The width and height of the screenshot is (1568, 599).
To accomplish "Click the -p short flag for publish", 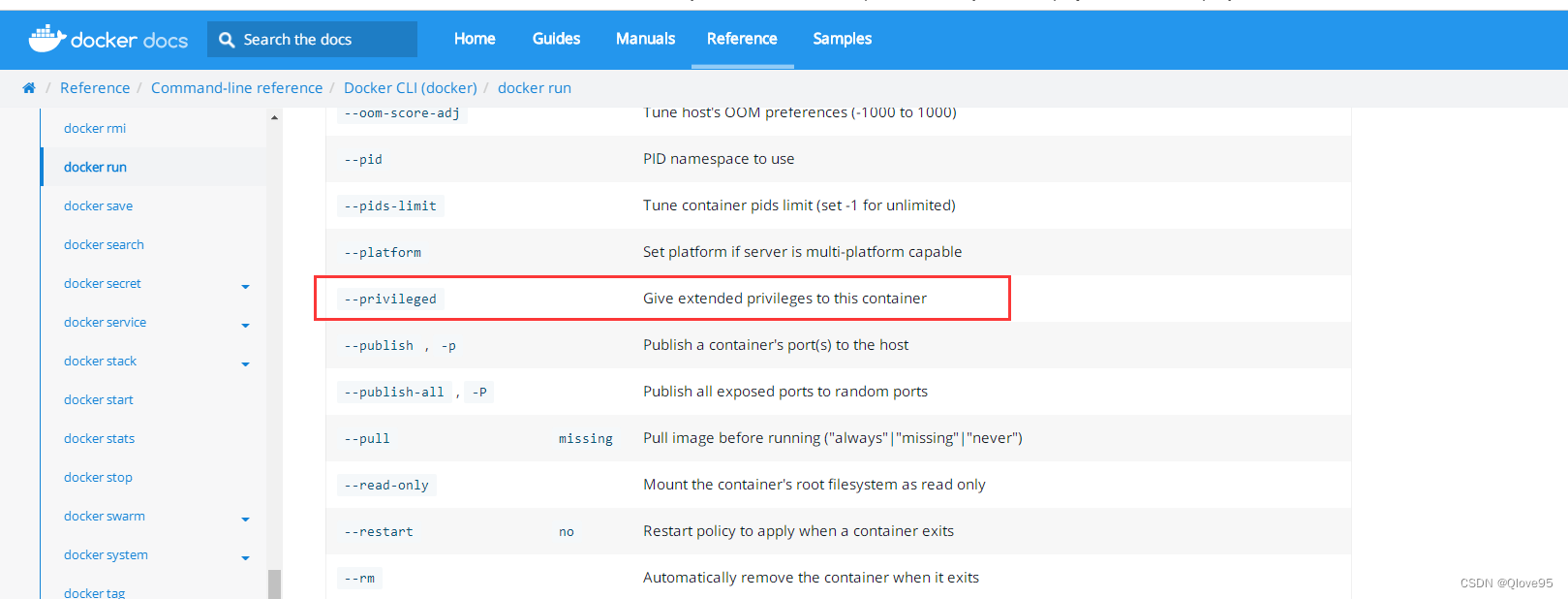I will tap(448, 345).
